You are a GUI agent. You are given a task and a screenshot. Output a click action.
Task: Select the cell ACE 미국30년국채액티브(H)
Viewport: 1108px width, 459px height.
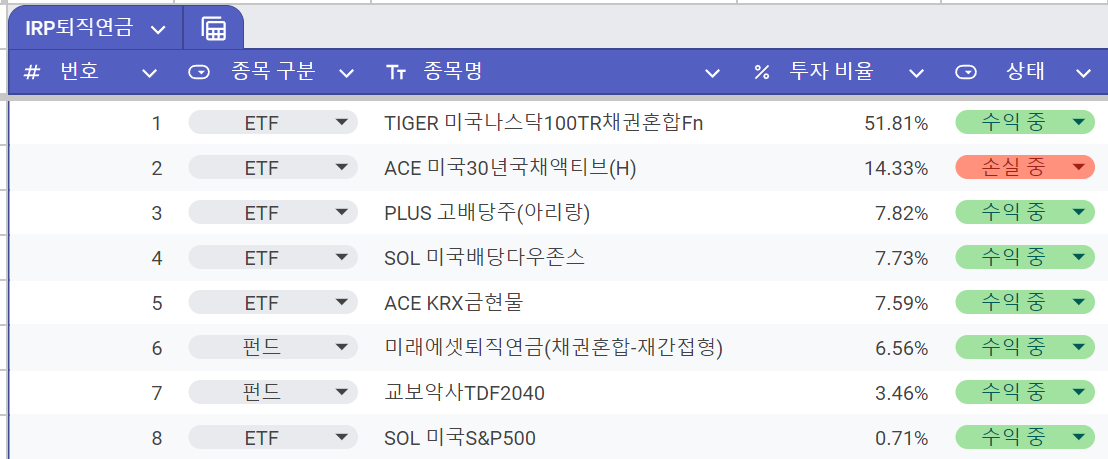coord(553,168)
